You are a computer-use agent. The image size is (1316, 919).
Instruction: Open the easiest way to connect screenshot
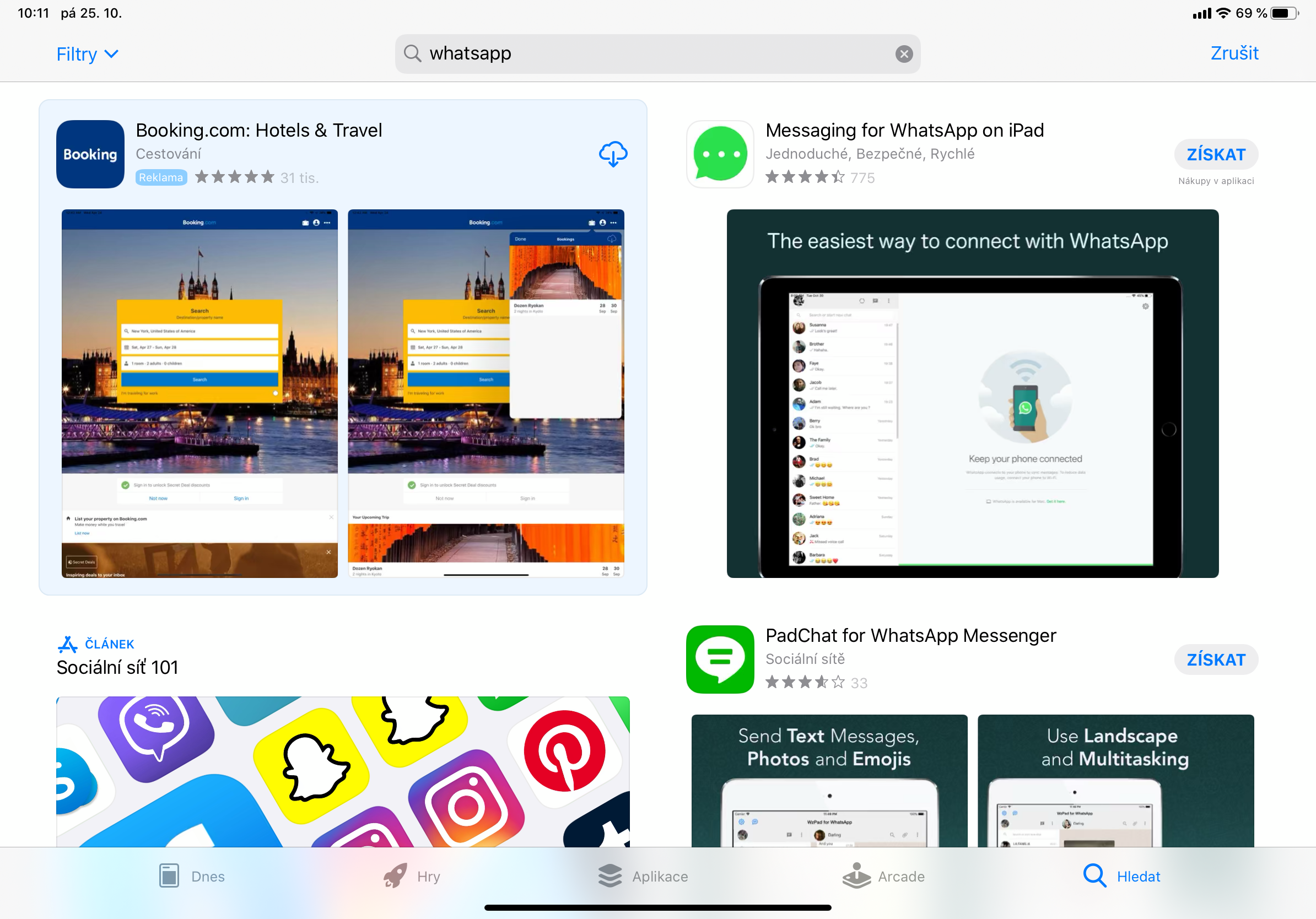point(972,393)
